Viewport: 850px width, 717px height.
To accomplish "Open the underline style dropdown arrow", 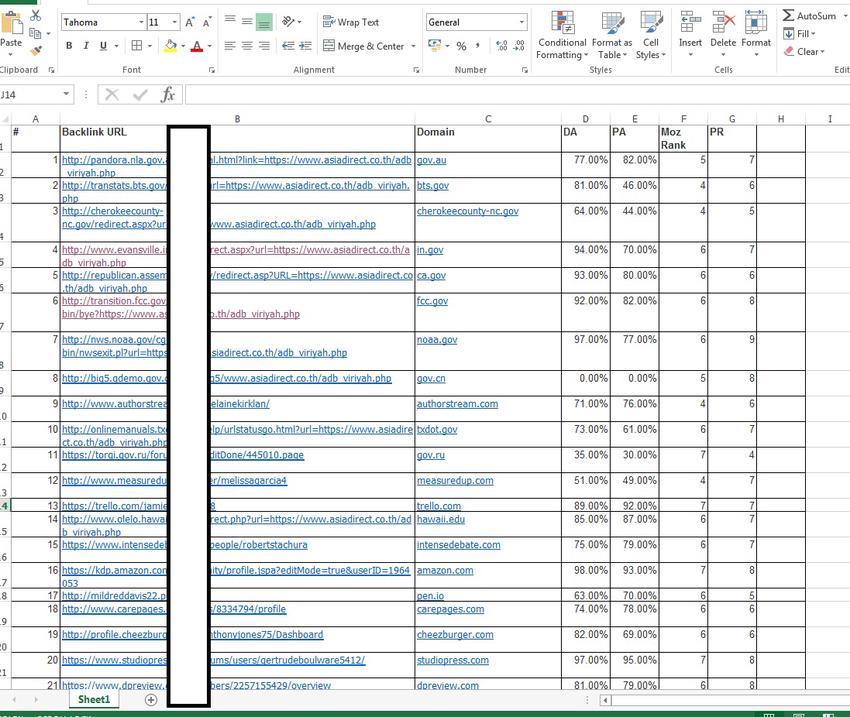I will tap(116, 46).
